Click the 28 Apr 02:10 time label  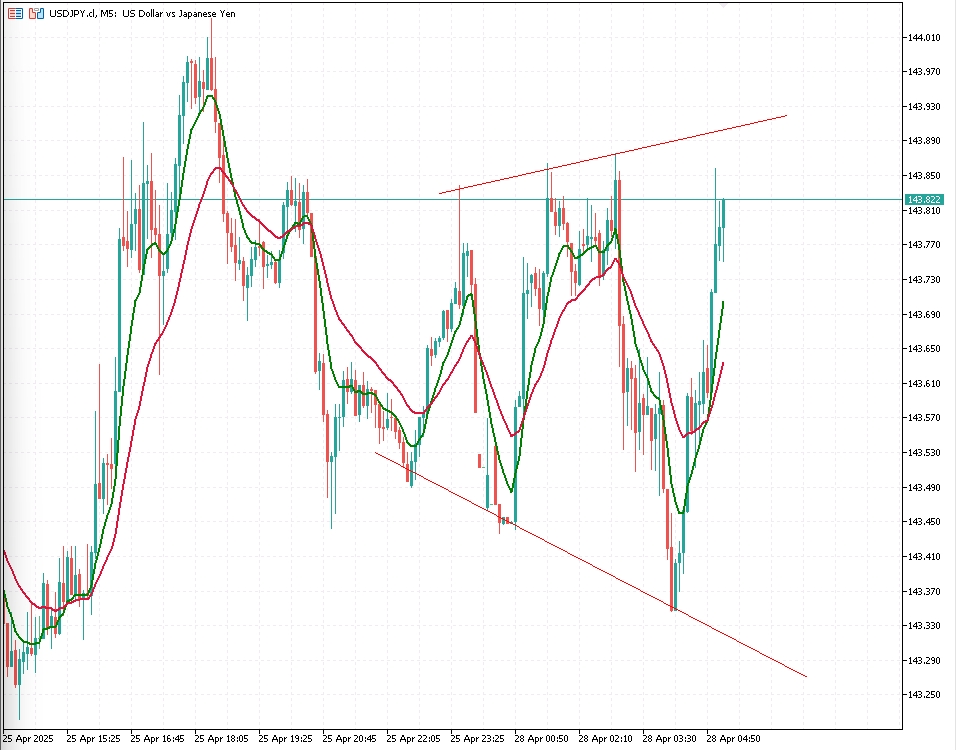click(605, 738)
